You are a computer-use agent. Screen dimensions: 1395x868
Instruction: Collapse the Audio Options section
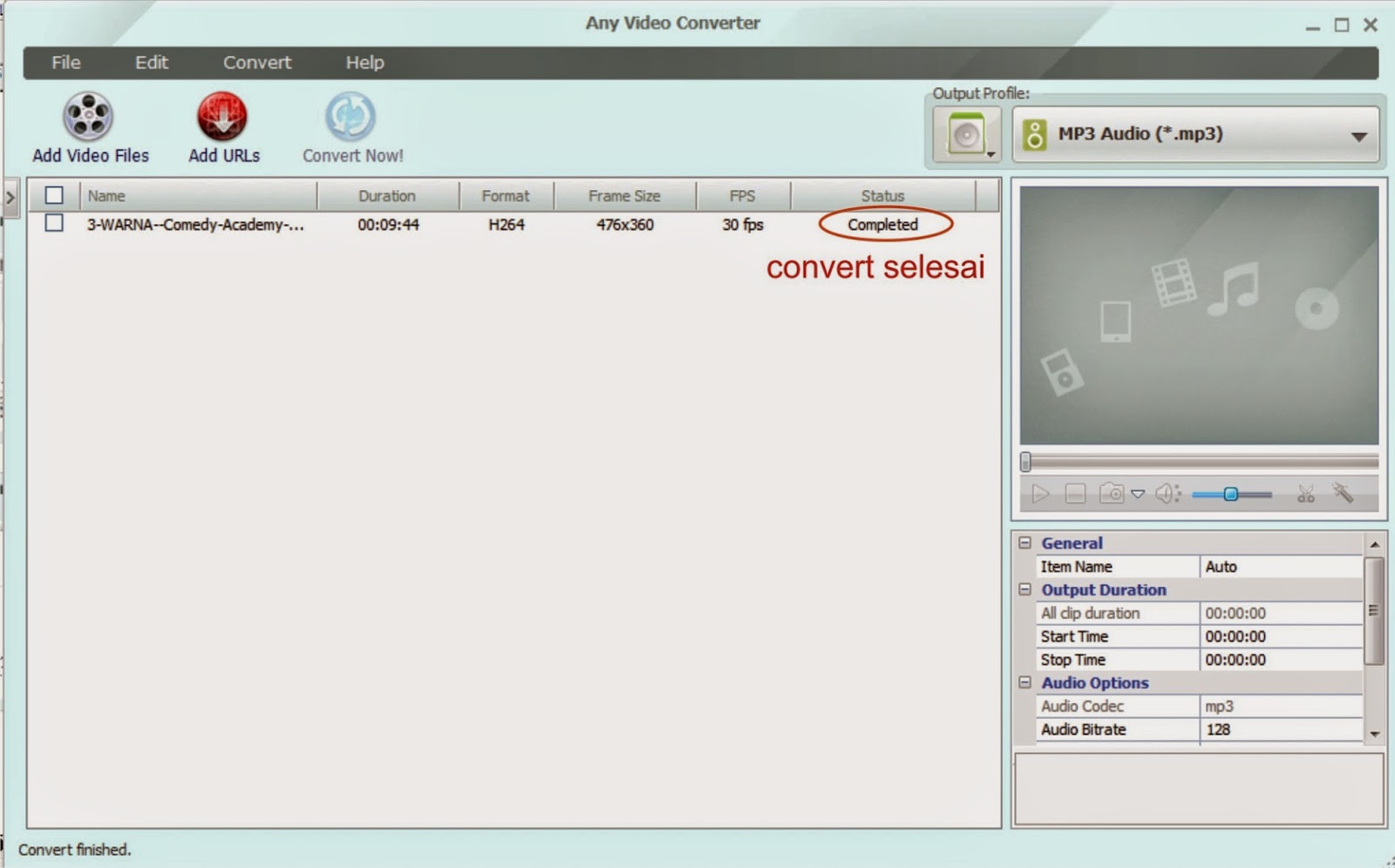coord(1025,683)
